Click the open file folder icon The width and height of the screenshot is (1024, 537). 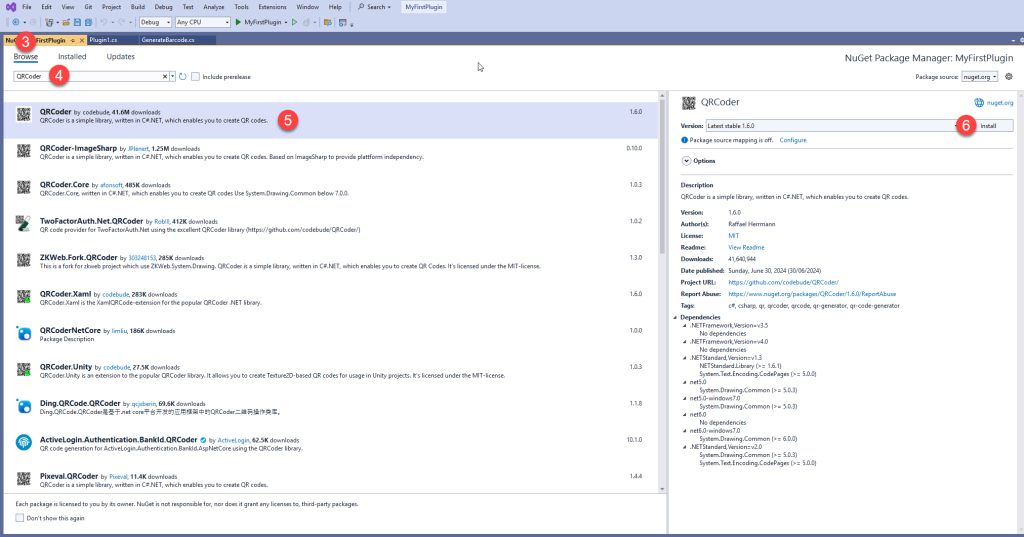pos(66,22)
